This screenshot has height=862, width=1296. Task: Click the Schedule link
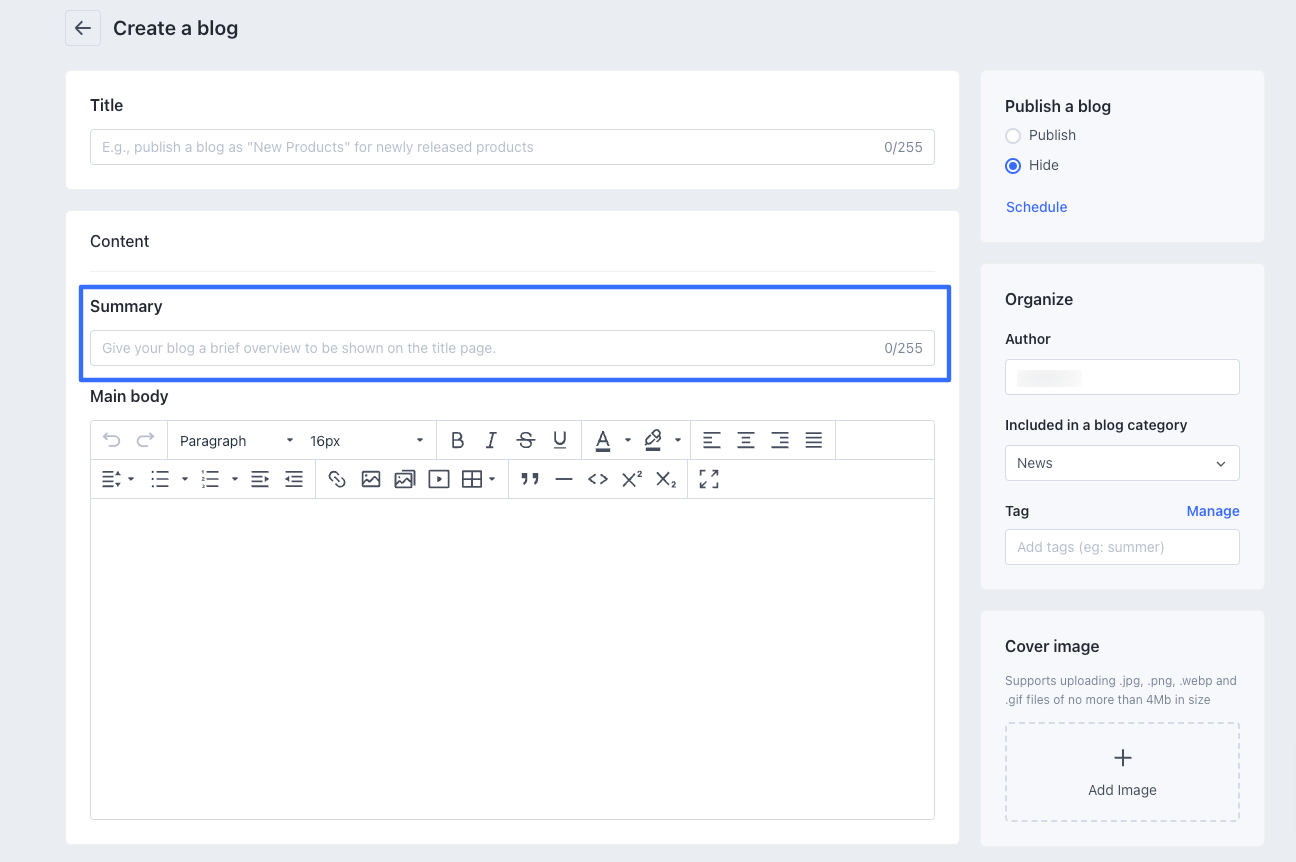pyautogui.click(x=1036, y=207)
